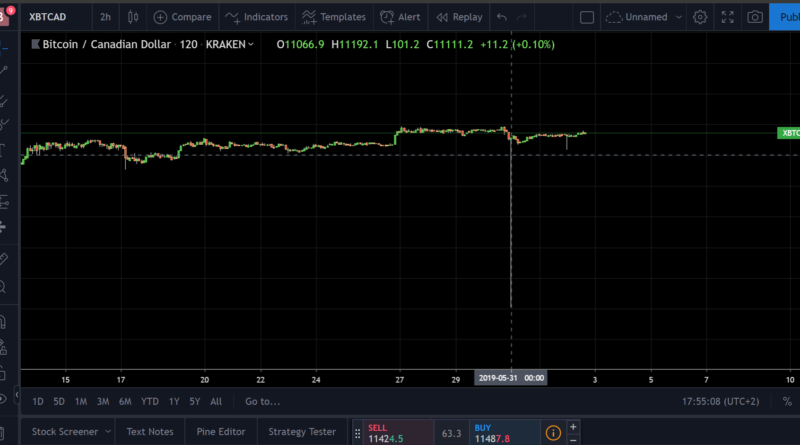Screen dimensions: 800x445
Task: Create a new Alert
Action: point(400,17)
